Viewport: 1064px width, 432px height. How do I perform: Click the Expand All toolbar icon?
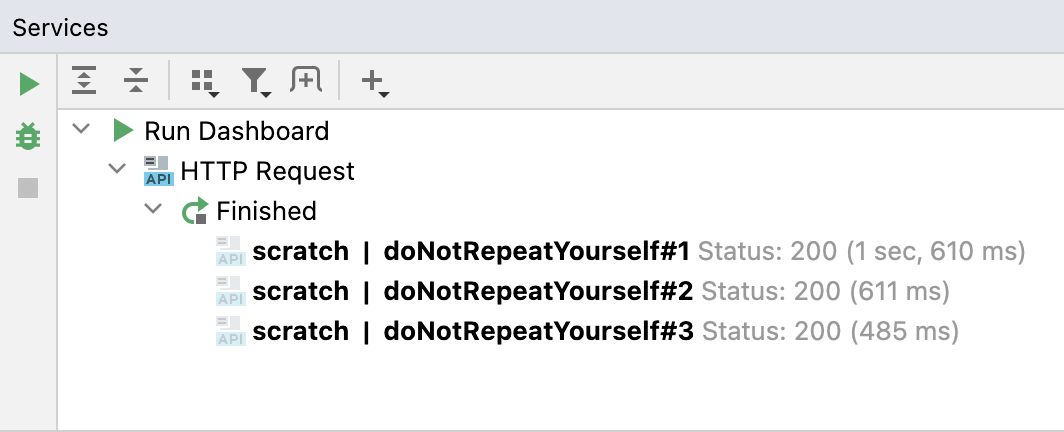(85, 81)
